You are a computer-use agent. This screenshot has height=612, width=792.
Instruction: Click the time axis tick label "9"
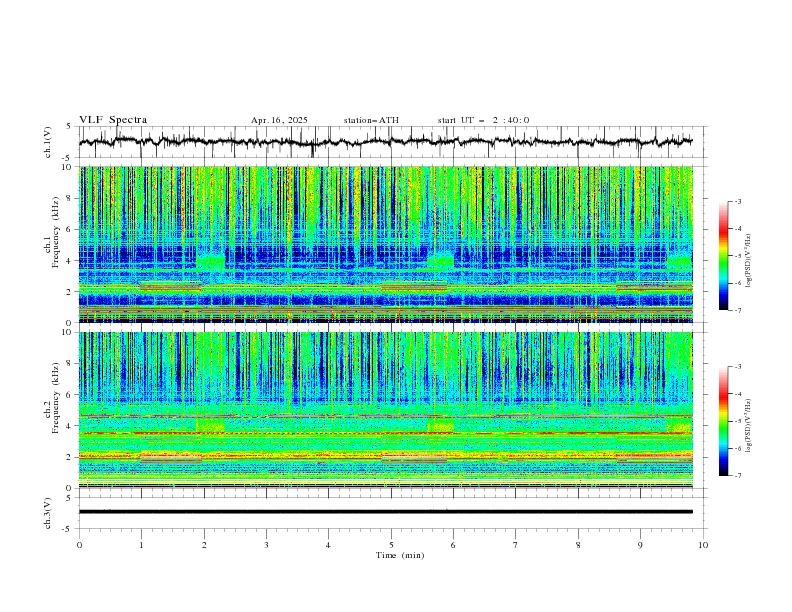coord(640,545)
